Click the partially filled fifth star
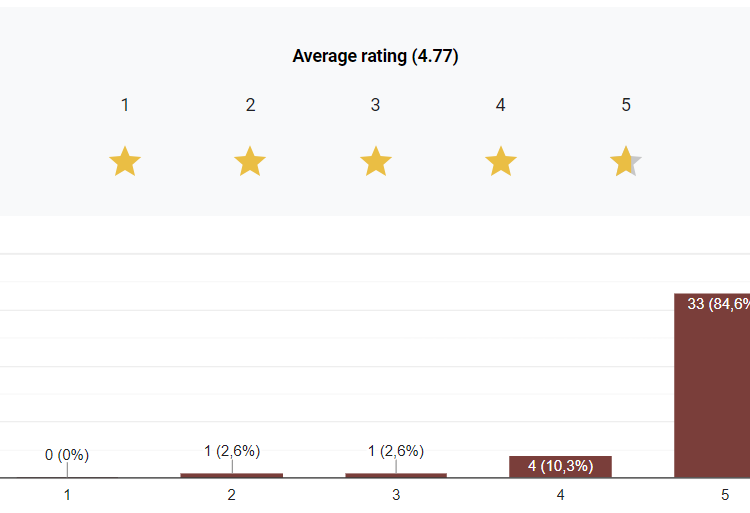The width and height of the screenshot is (750, 513). tap(626, 161)
